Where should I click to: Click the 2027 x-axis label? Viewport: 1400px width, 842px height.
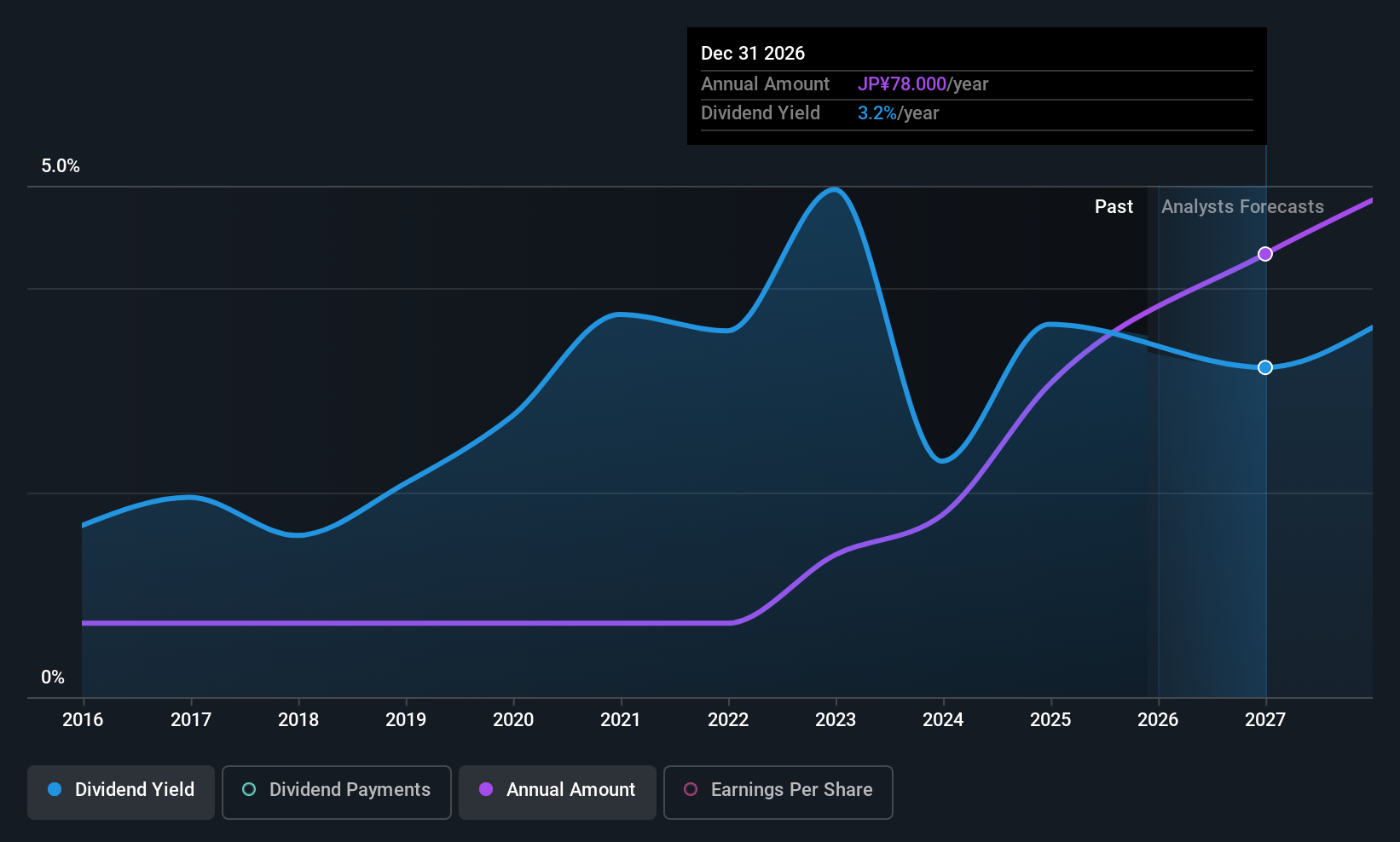(x=1265, y=720)
